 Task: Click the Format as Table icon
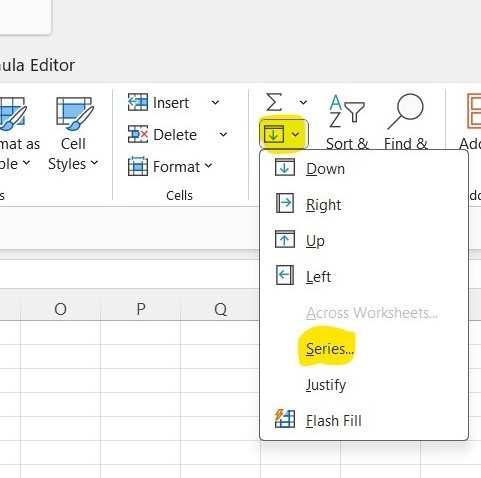(x=12, y=113)
